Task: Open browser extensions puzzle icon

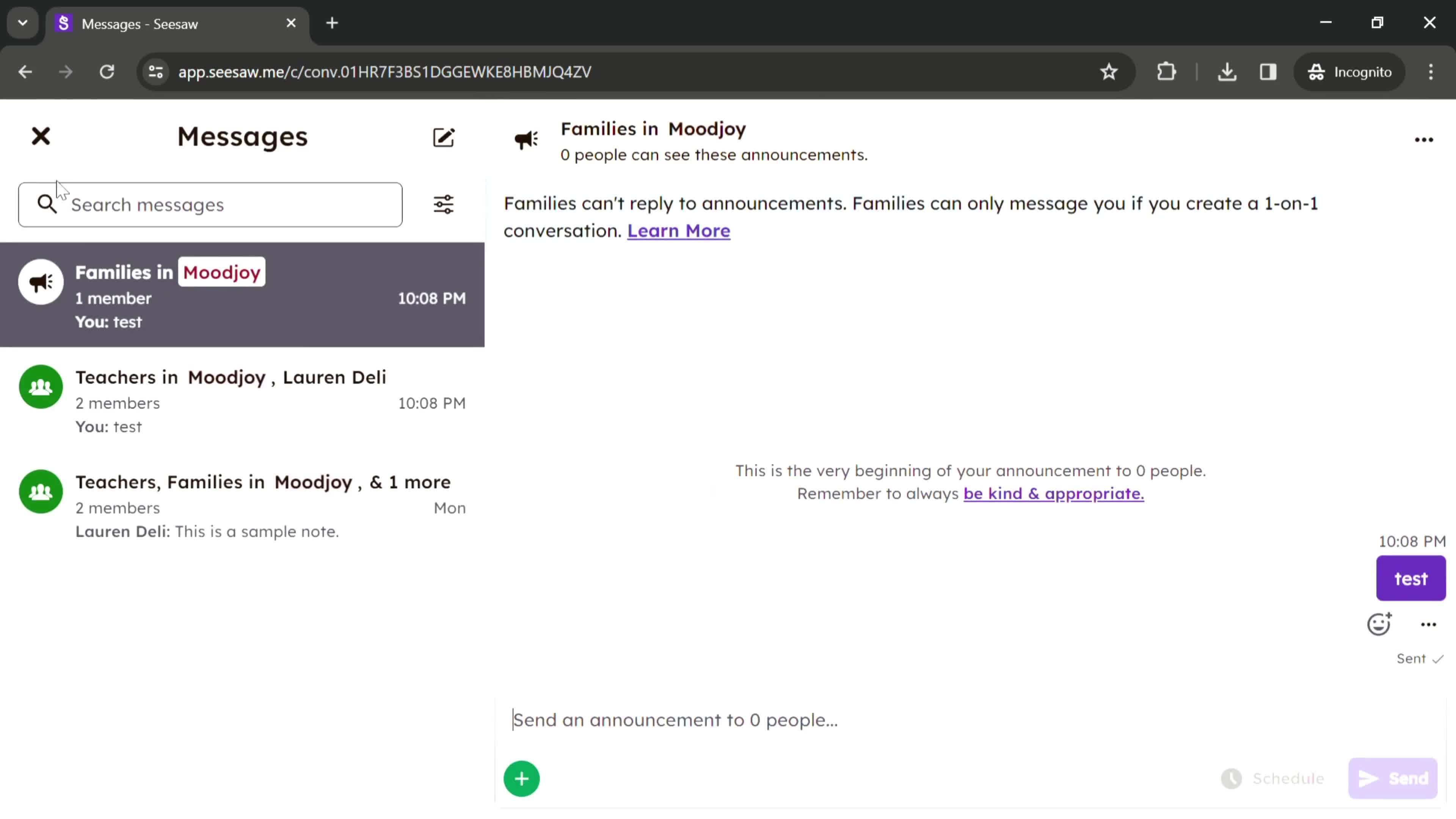Action: click(x=1167, y=72)
